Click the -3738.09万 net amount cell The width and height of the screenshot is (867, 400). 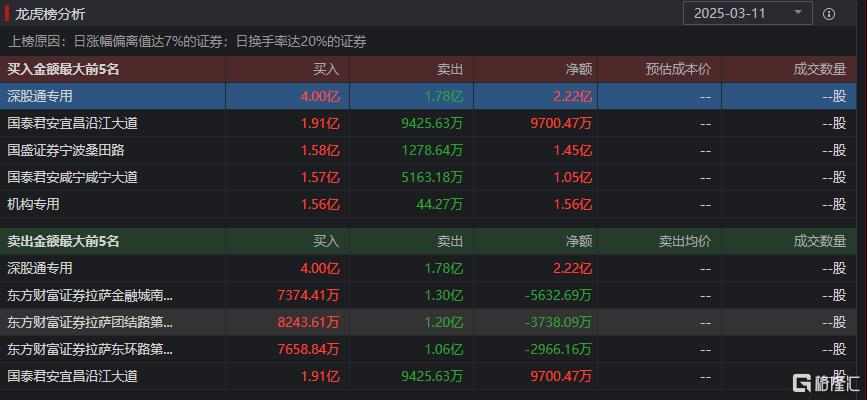(x=557, y=322)
